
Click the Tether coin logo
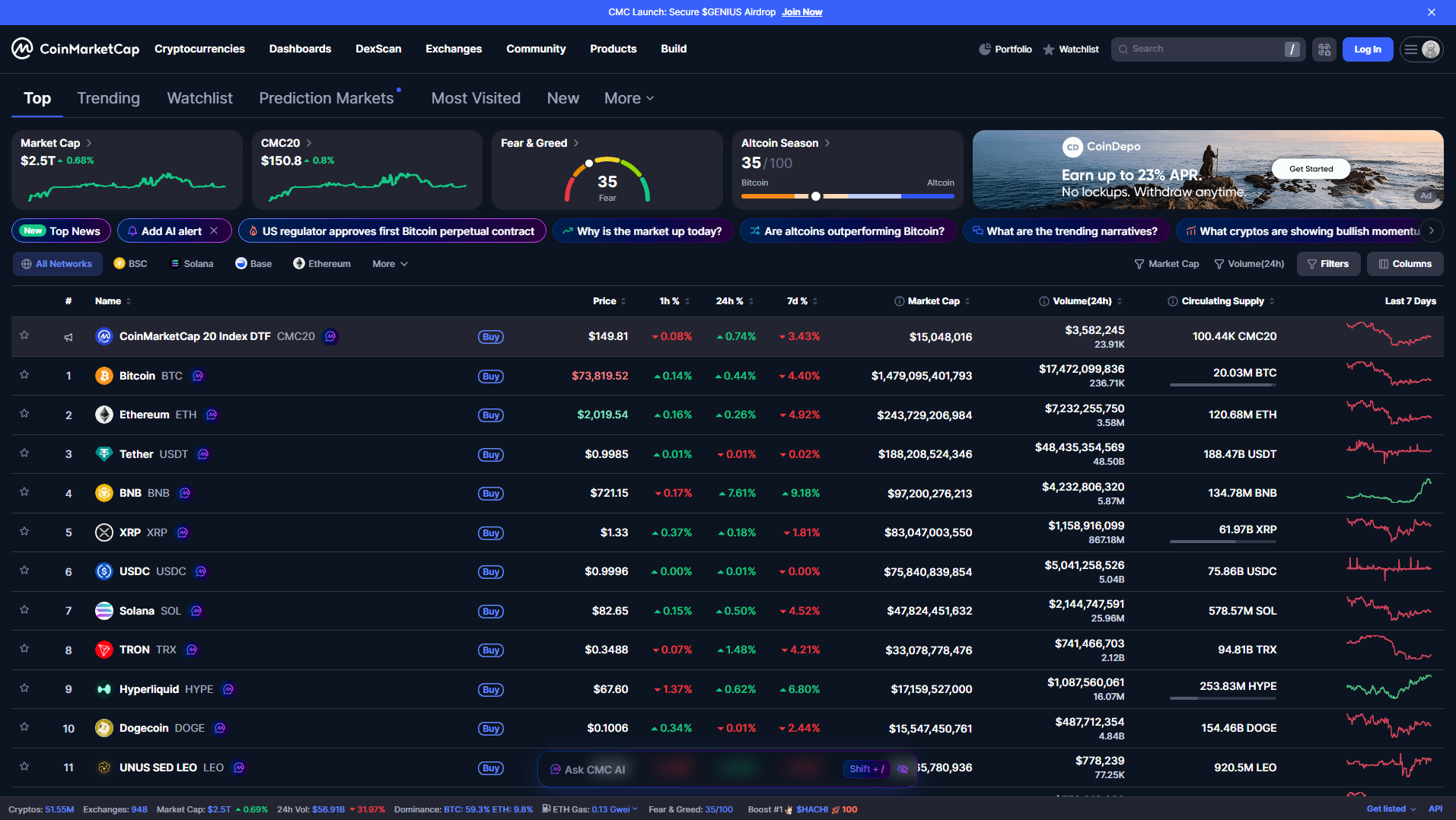click(x=104, y=454)
